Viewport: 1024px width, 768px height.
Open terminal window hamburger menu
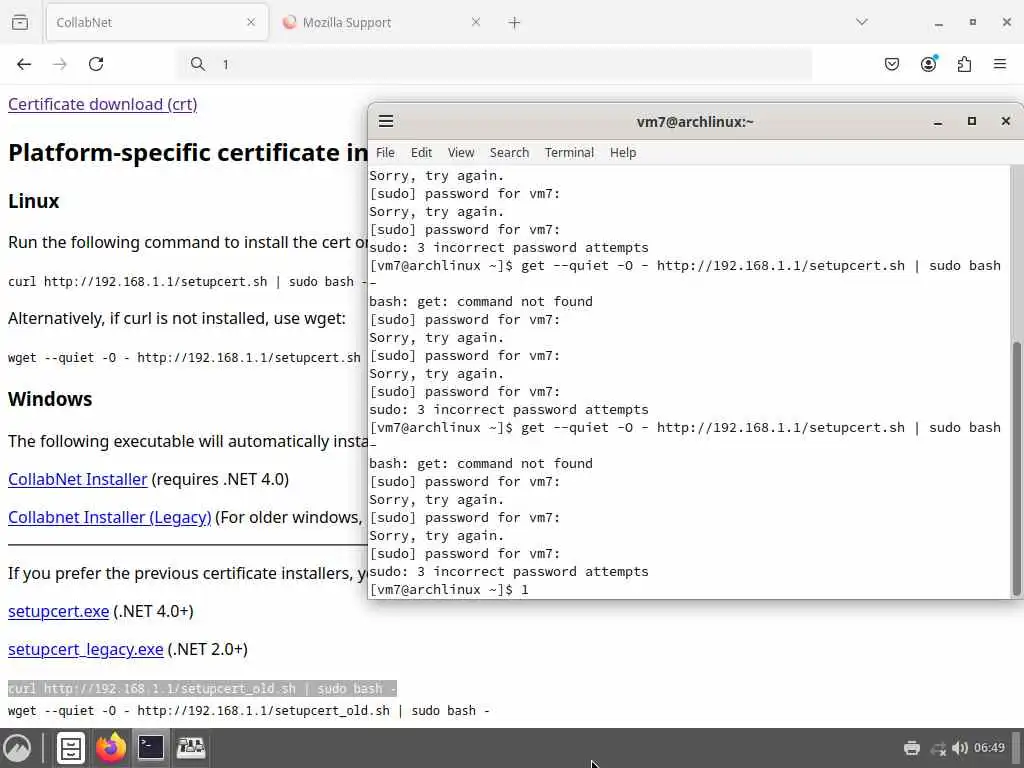click(386, 121)
